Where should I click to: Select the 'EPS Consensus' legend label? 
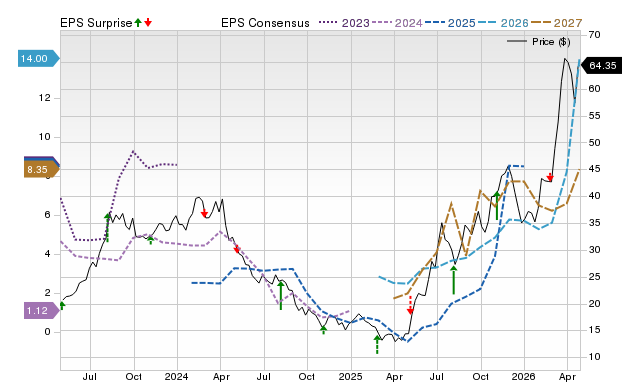[265, 23]
